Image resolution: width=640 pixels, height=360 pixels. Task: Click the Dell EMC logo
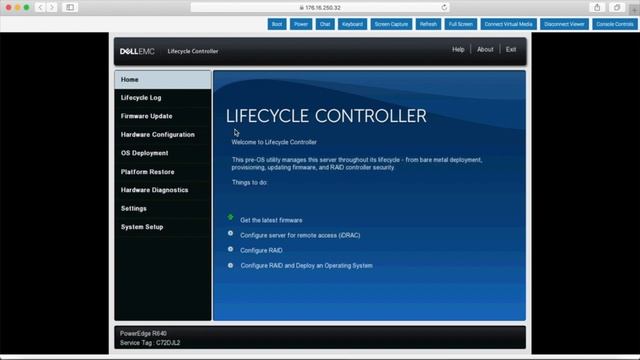(x=137, y=51)
